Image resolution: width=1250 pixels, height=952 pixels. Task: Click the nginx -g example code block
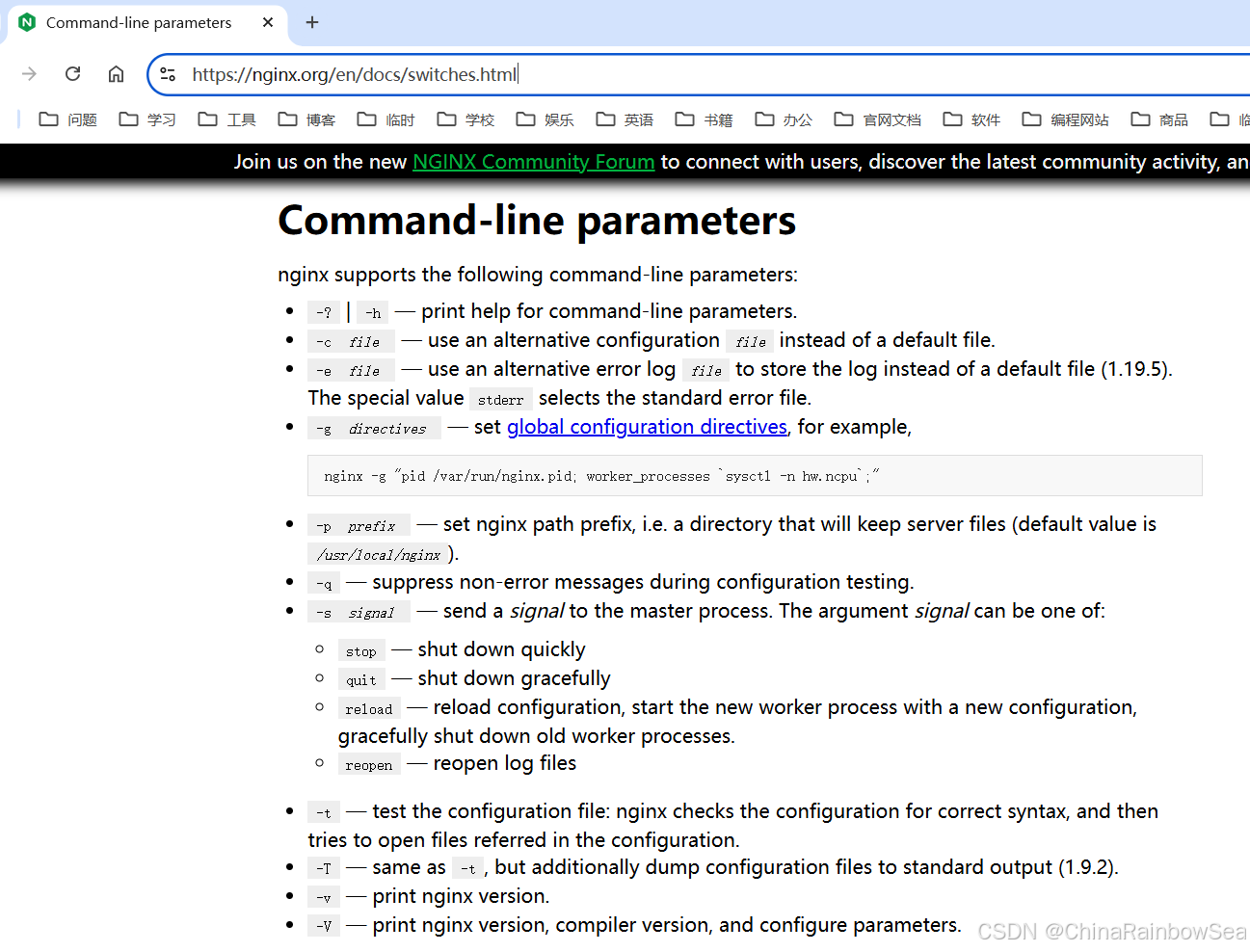(754, 476)
